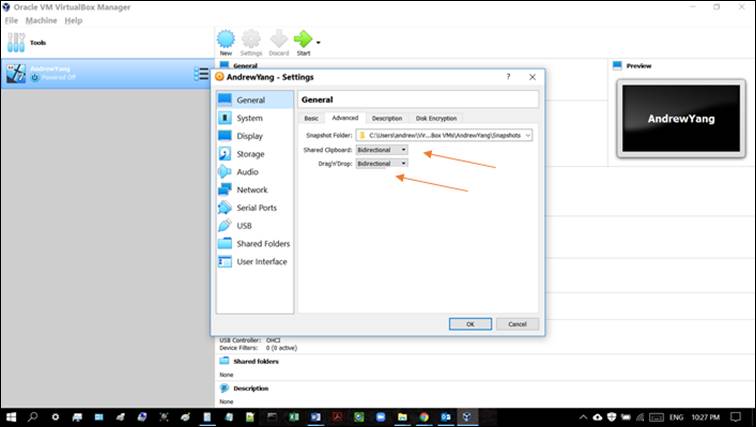
Task: Click the Description section header
Action: pos(251,388)
